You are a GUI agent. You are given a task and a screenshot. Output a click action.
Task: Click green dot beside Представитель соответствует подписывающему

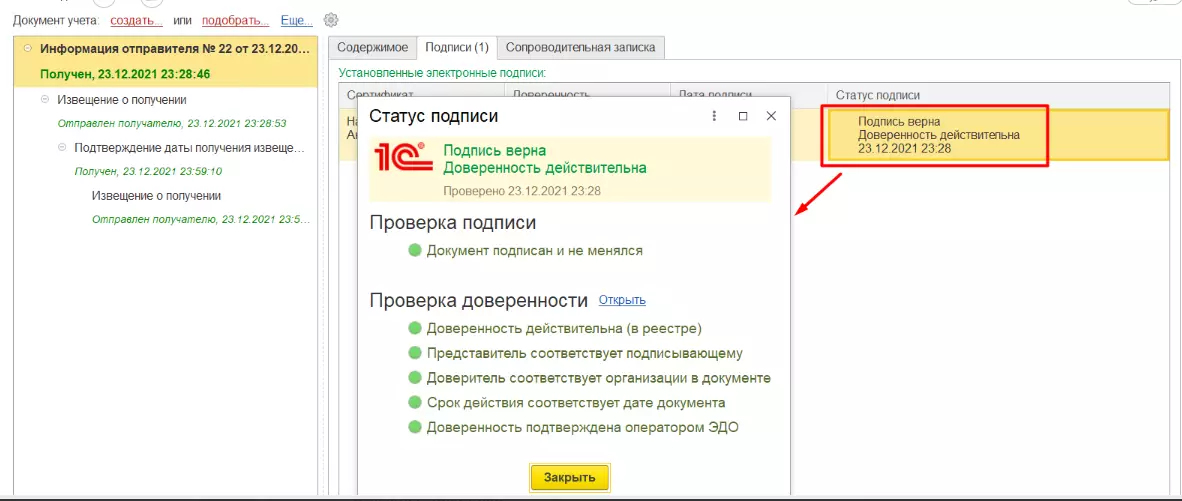point(414,353)
